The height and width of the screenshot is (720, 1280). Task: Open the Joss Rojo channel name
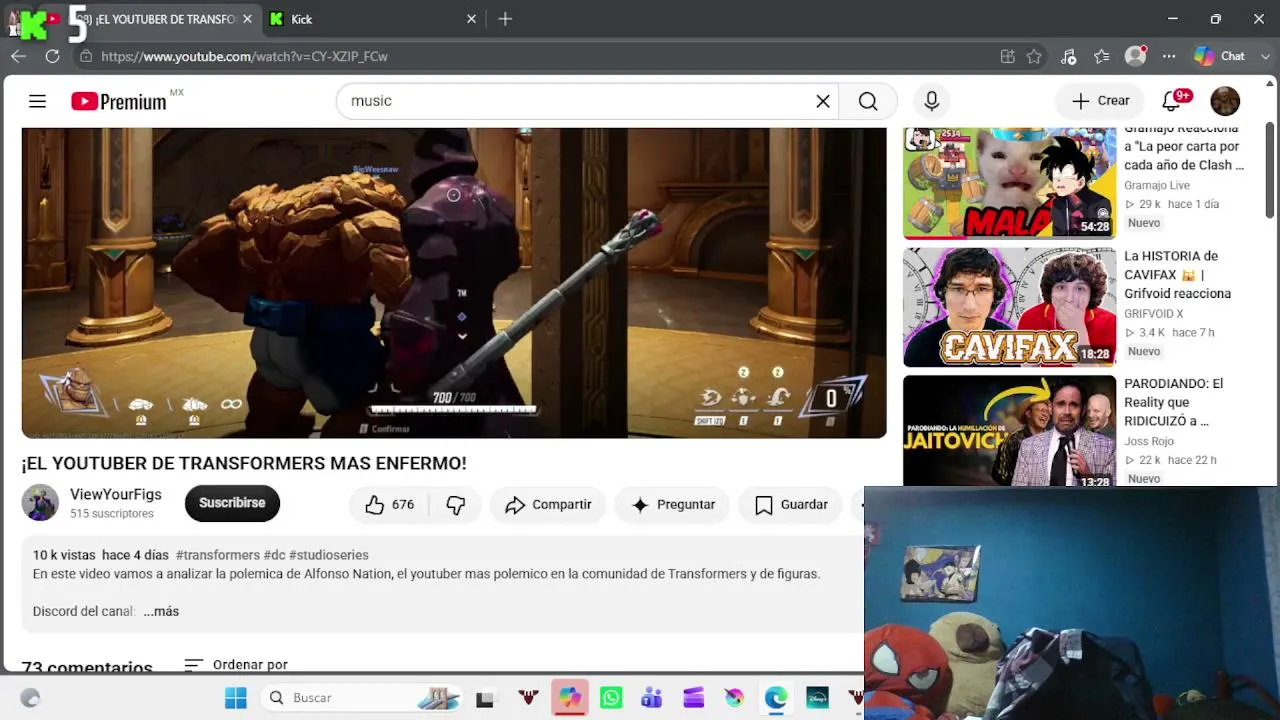tap(1149, 441)
